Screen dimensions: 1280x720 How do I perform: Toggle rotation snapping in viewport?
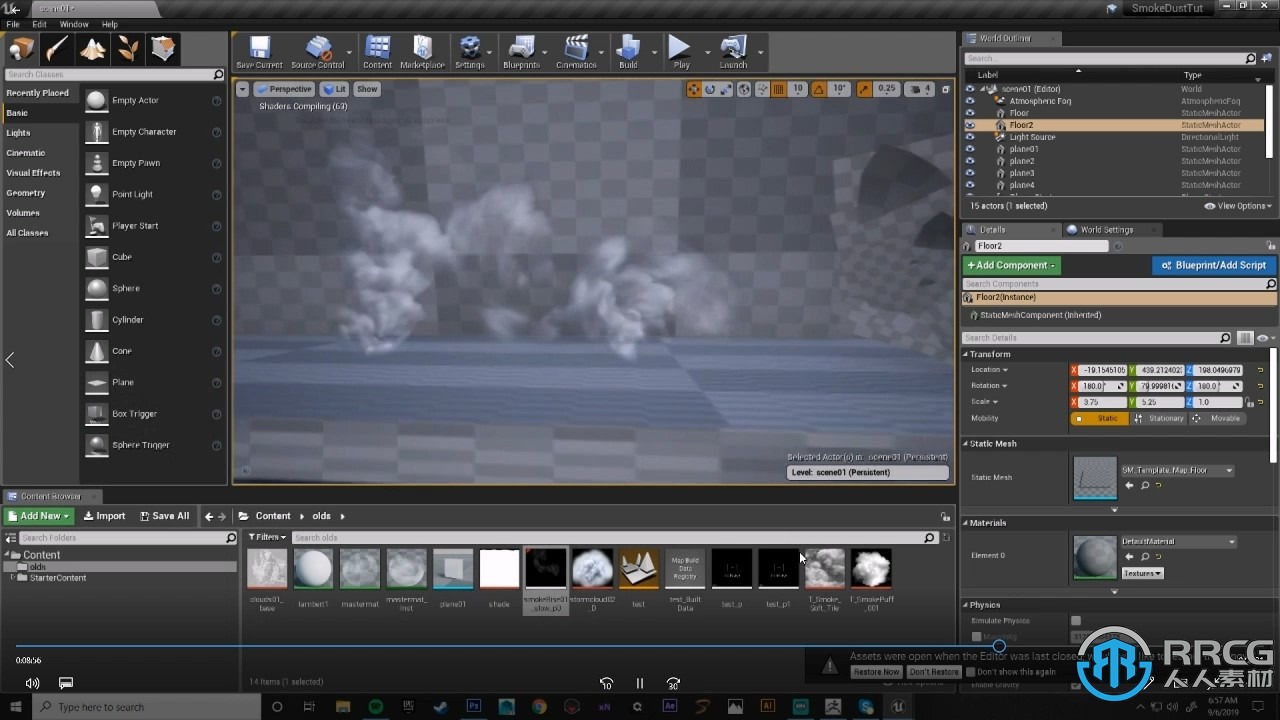pyautogui.click(x=819, y=89)
